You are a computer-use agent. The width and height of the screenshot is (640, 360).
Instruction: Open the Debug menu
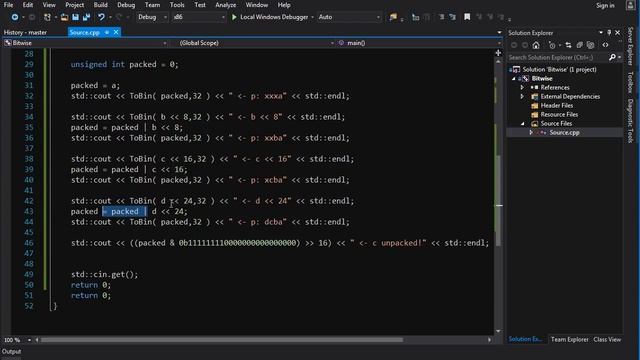126,5
